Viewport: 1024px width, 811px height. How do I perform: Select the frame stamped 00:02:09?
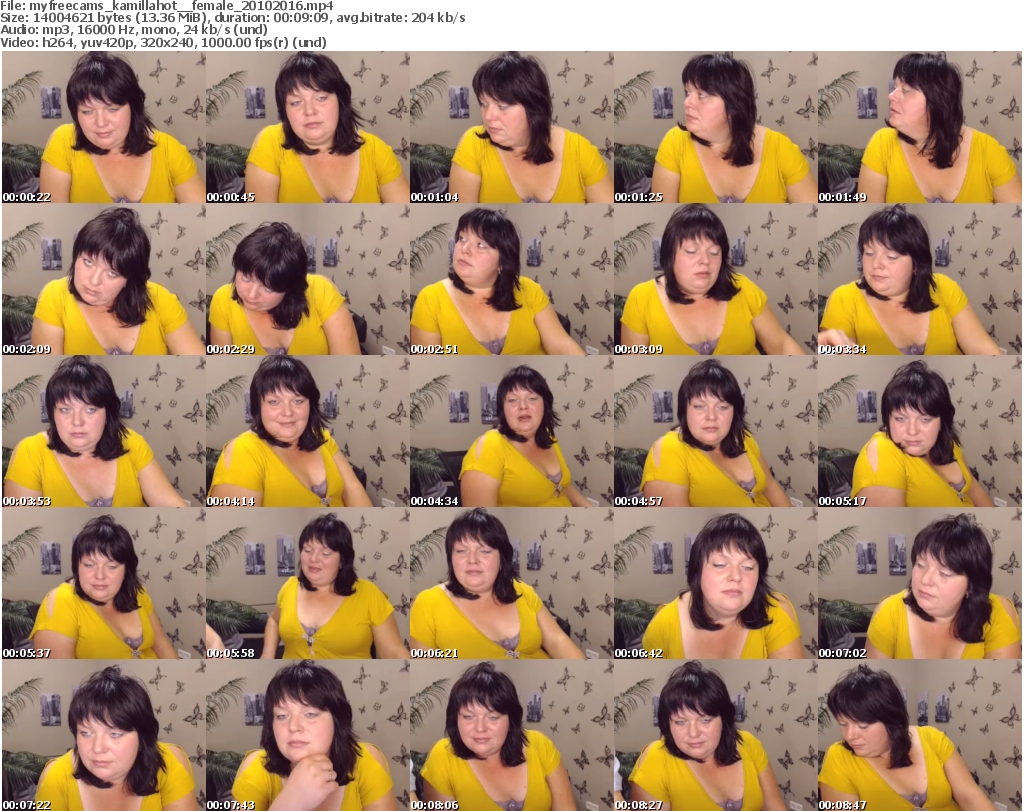(x=104, y=279)
